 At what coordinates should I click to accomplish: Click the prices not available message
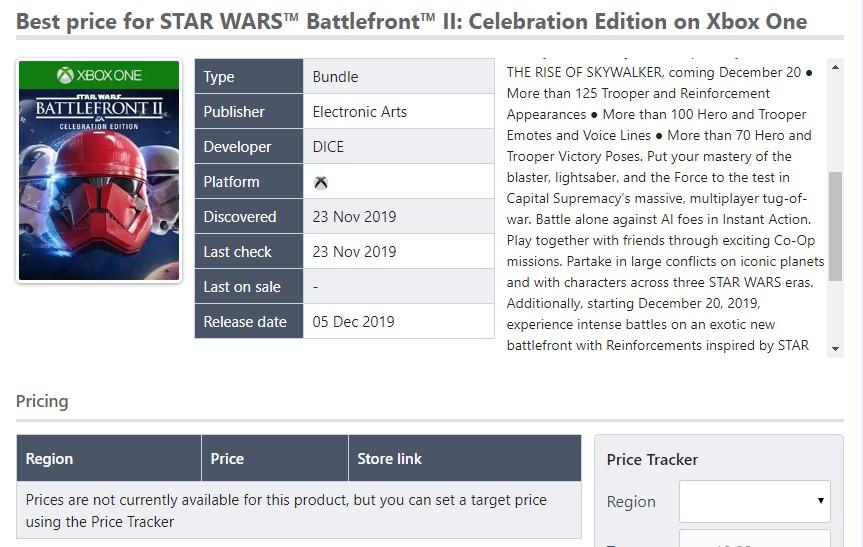click(286, 510)
